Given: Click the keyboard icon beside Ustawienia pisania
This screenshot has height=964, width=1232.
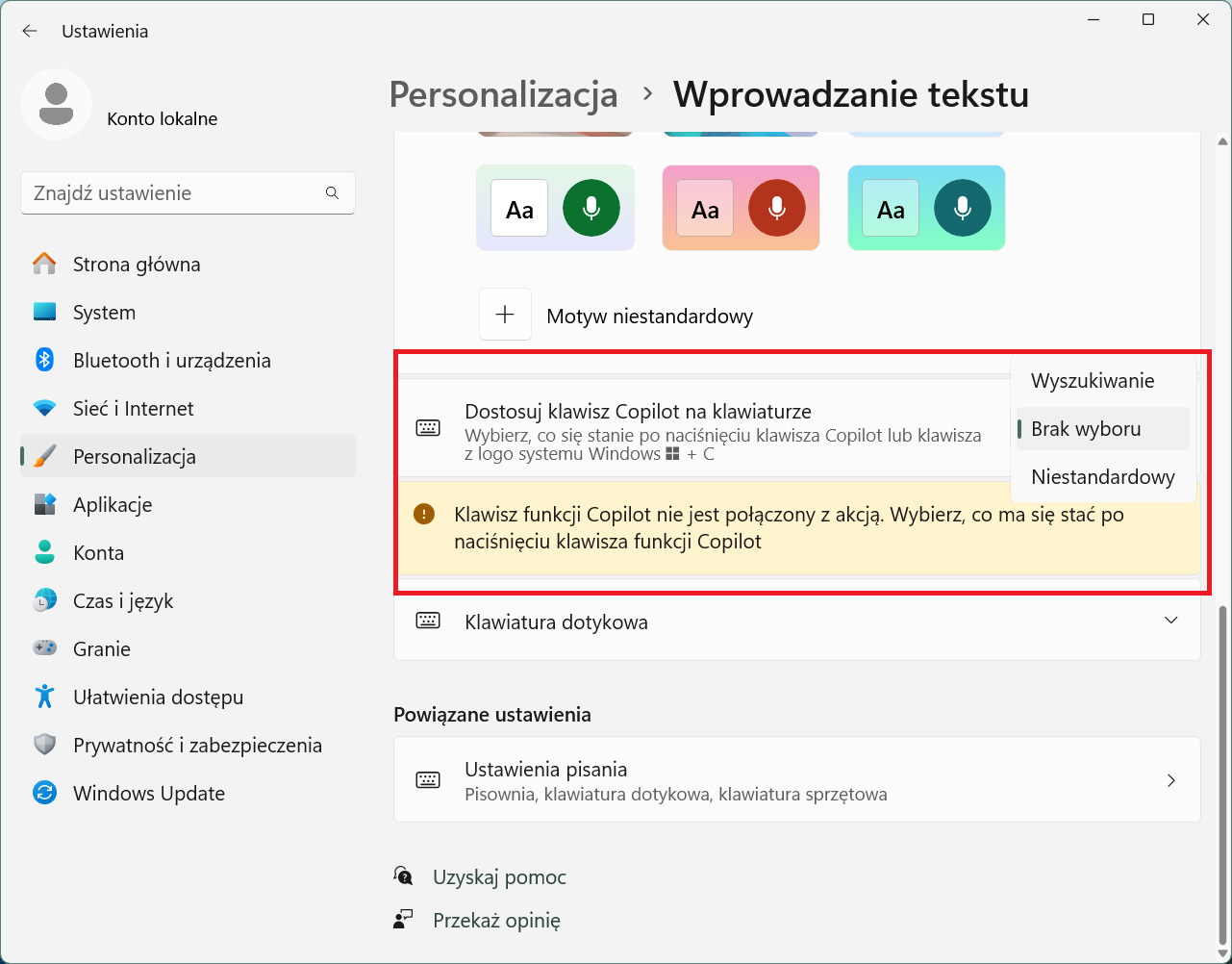Looking at the screenshot, I should point(428,780).
